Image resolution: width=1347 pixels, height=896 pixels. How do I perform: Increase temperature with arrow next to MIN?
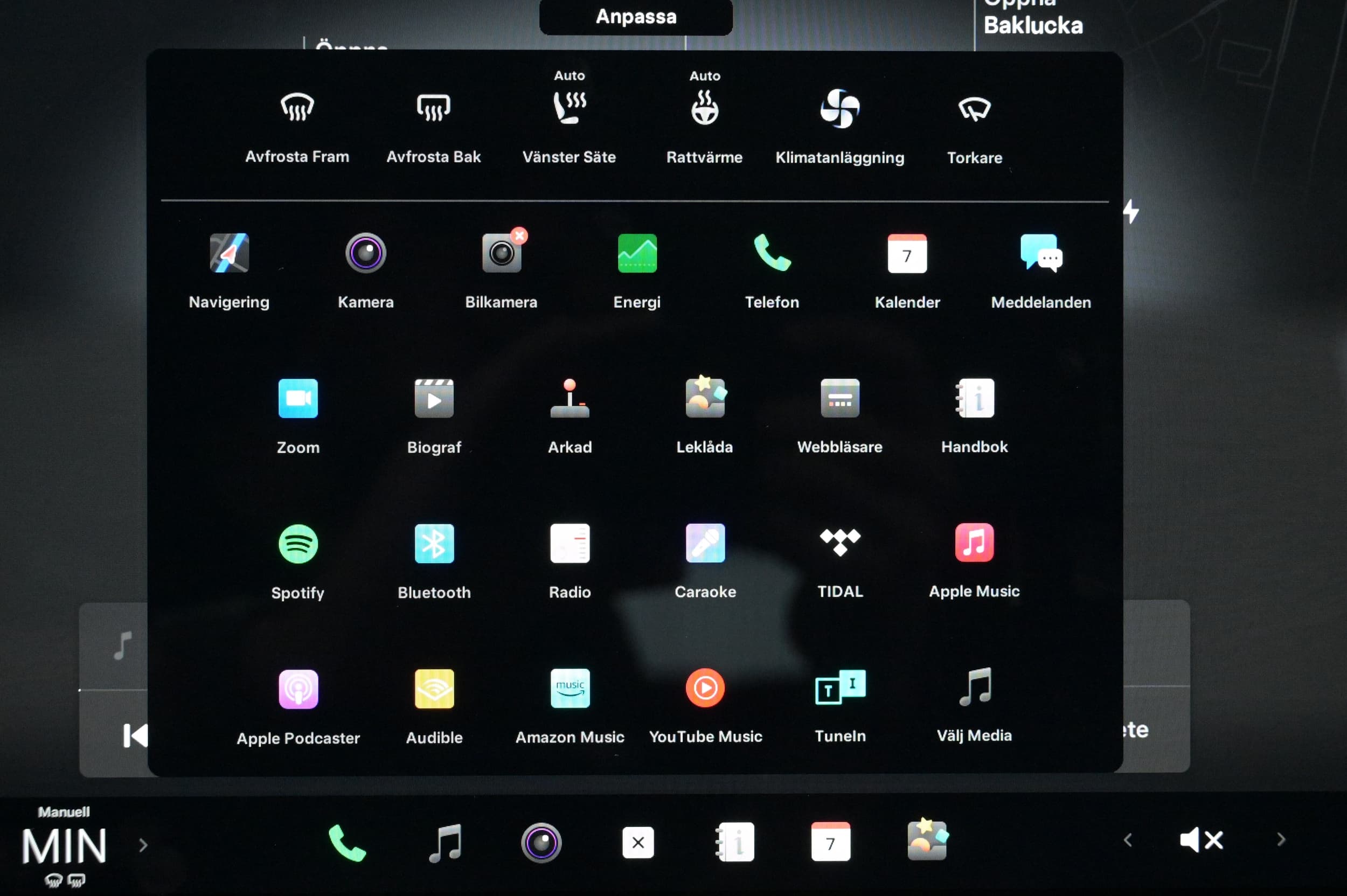(143, 845)
